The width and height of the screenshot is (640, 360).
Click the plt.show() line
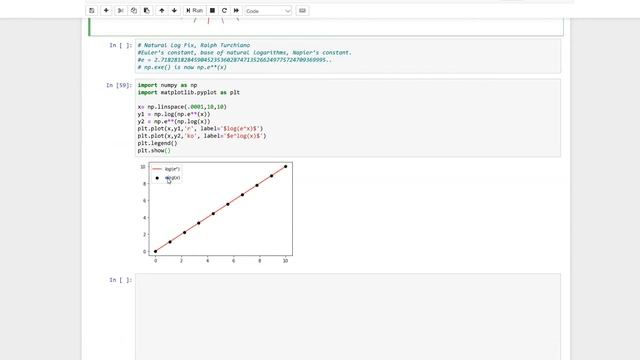coord(154,151)
